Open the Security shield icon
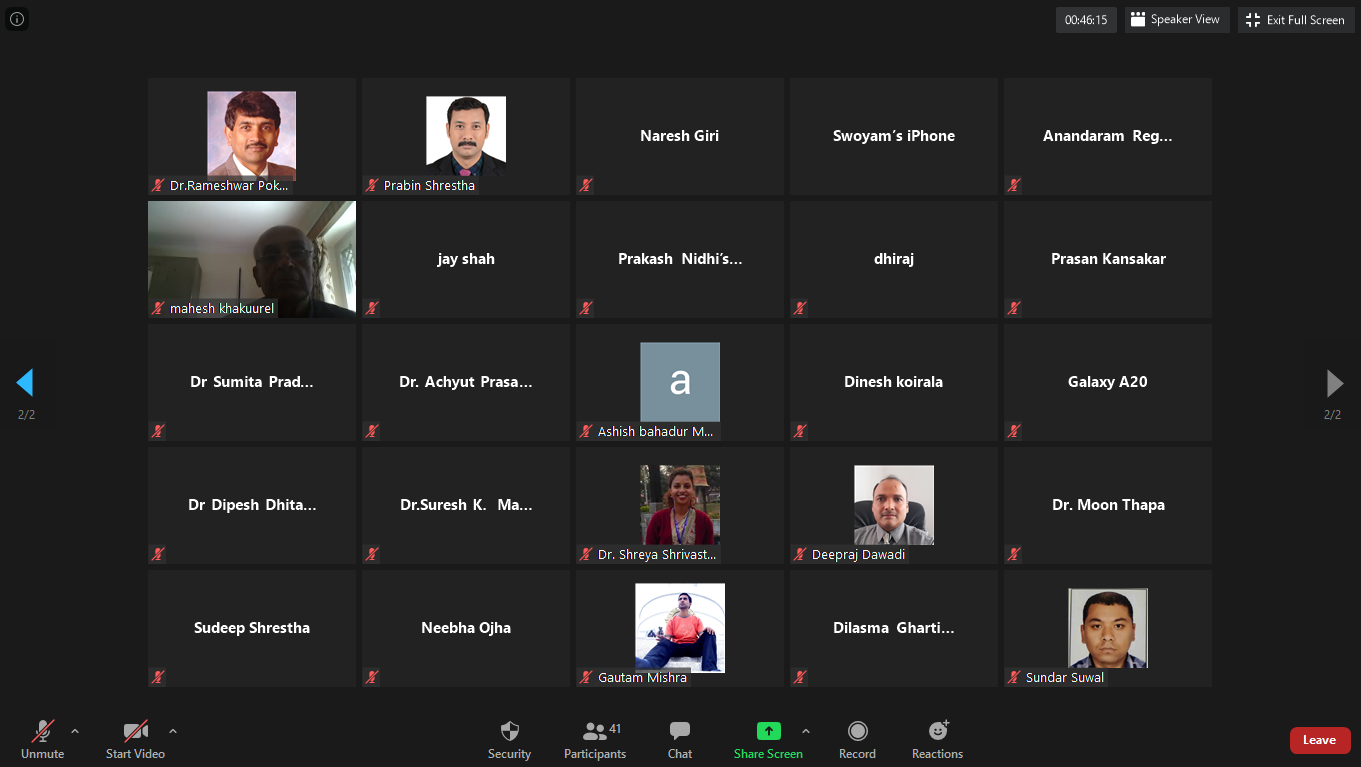The height and width of the screenshot is (767, 1361). [509, 732]
